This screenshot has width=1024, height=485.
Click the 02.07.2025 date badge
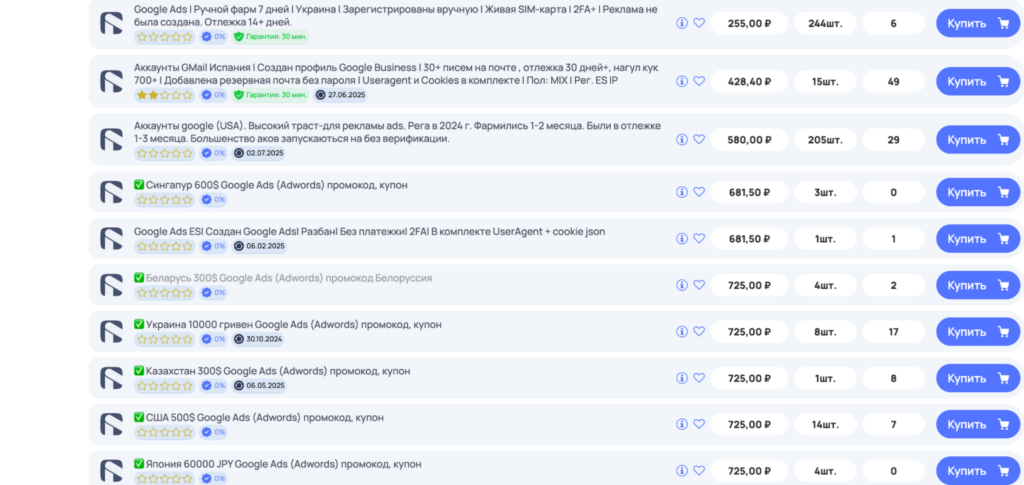(x=259, y=153)
